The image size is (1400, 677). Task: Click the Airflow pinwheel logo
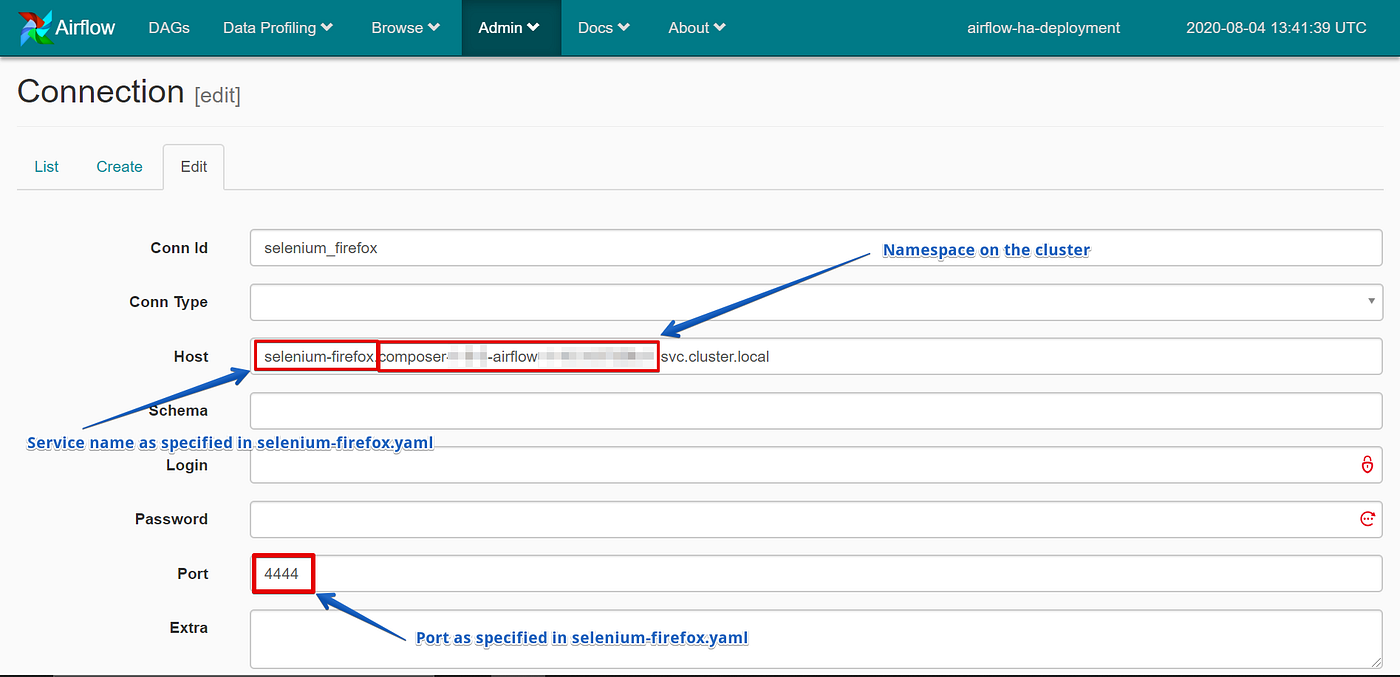[x=37, y=27]
